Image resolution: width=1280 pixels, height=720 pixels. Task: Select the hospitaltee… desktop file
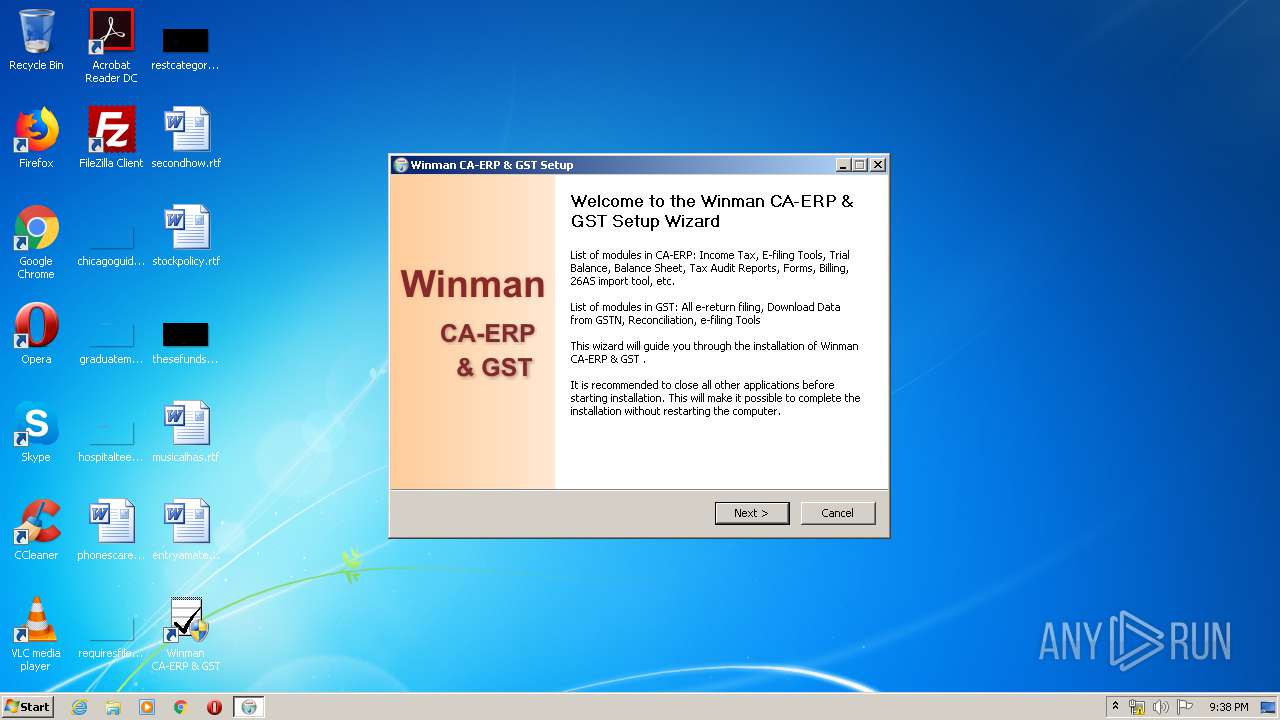click(111, 438)
